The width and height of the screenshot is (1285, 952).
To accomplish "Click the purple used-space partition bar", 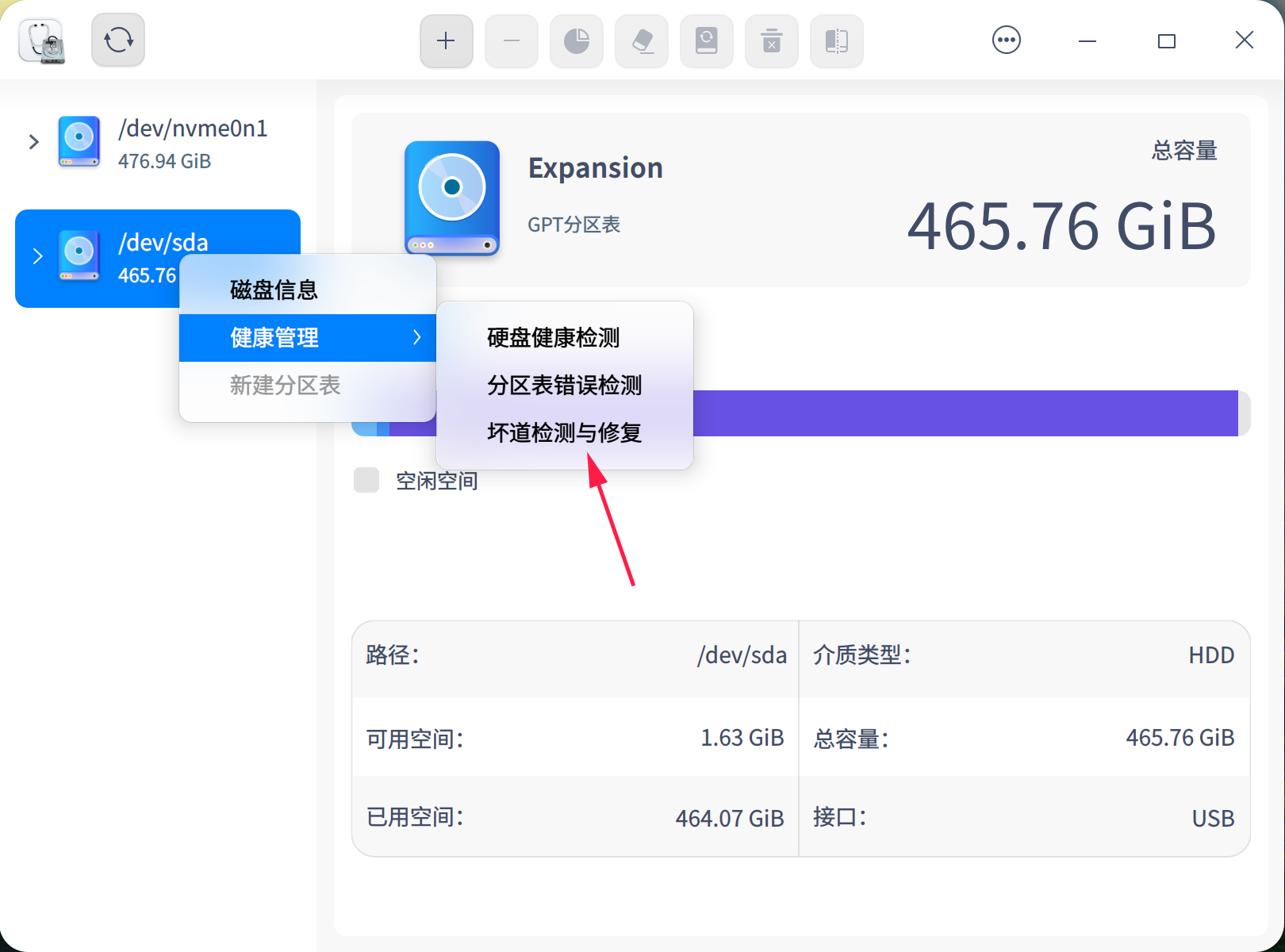I will click(x=965, y=413).
